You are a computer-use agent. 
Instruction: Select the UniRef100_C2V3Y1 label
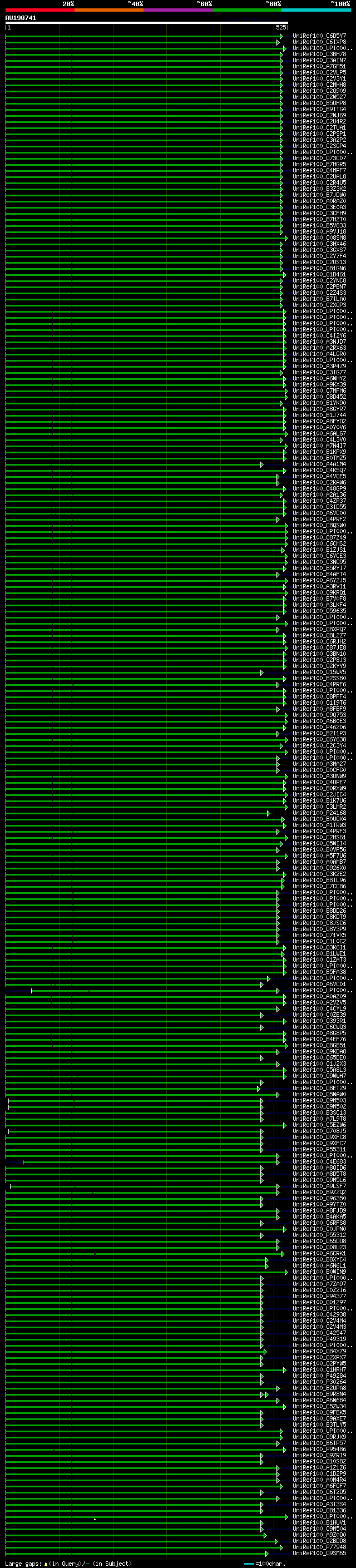coord(319,78)
